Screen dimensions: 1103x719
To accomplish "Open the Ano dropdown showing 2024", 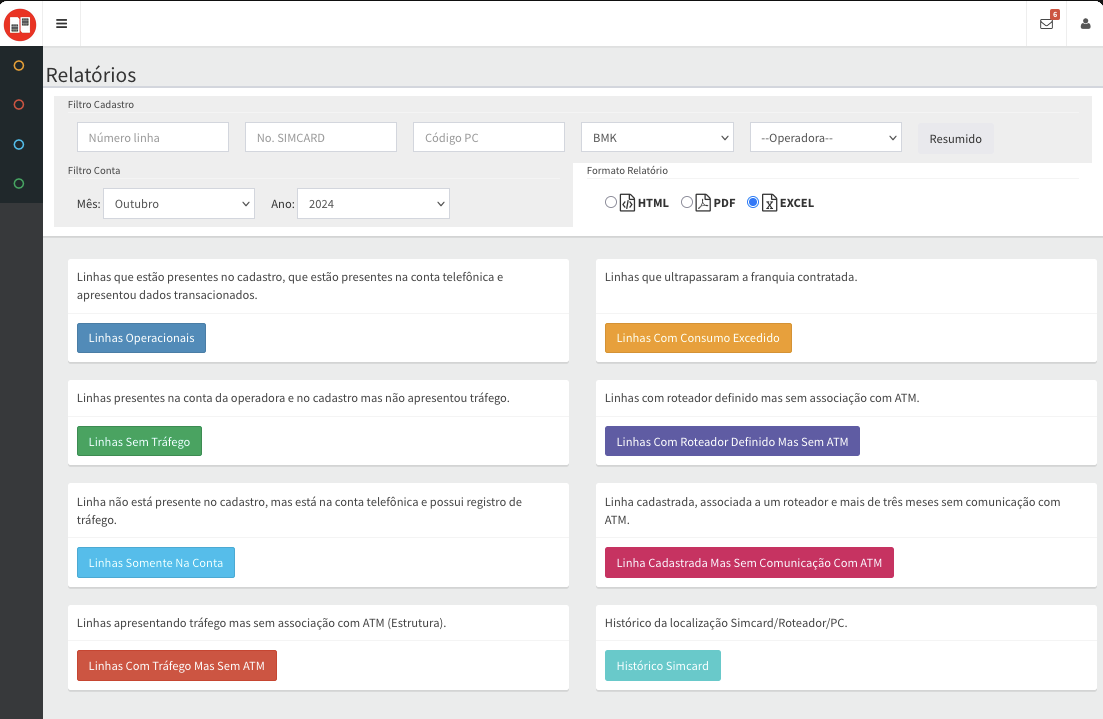I will click(x=373, y=204).
